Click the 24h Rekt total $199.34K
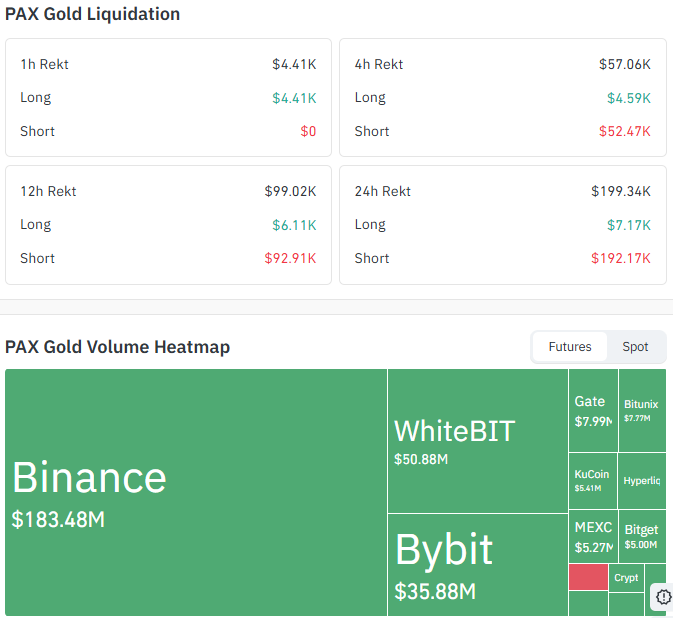The height and width of the screenshot is (618, 673). 621,191
